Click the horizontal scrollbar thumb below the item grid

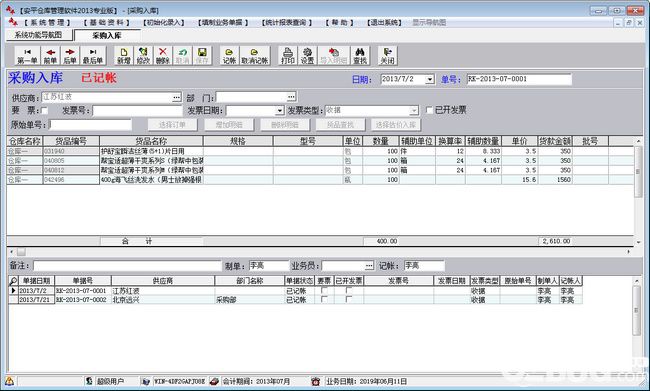pos(21,252)
